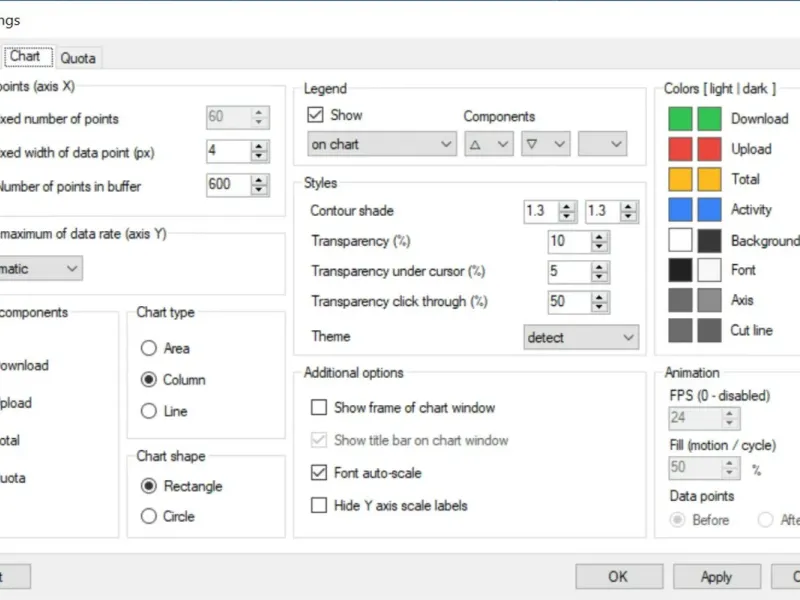
Task: Expand the Theme 'detect' dropdown
Action: pos(581,337)
